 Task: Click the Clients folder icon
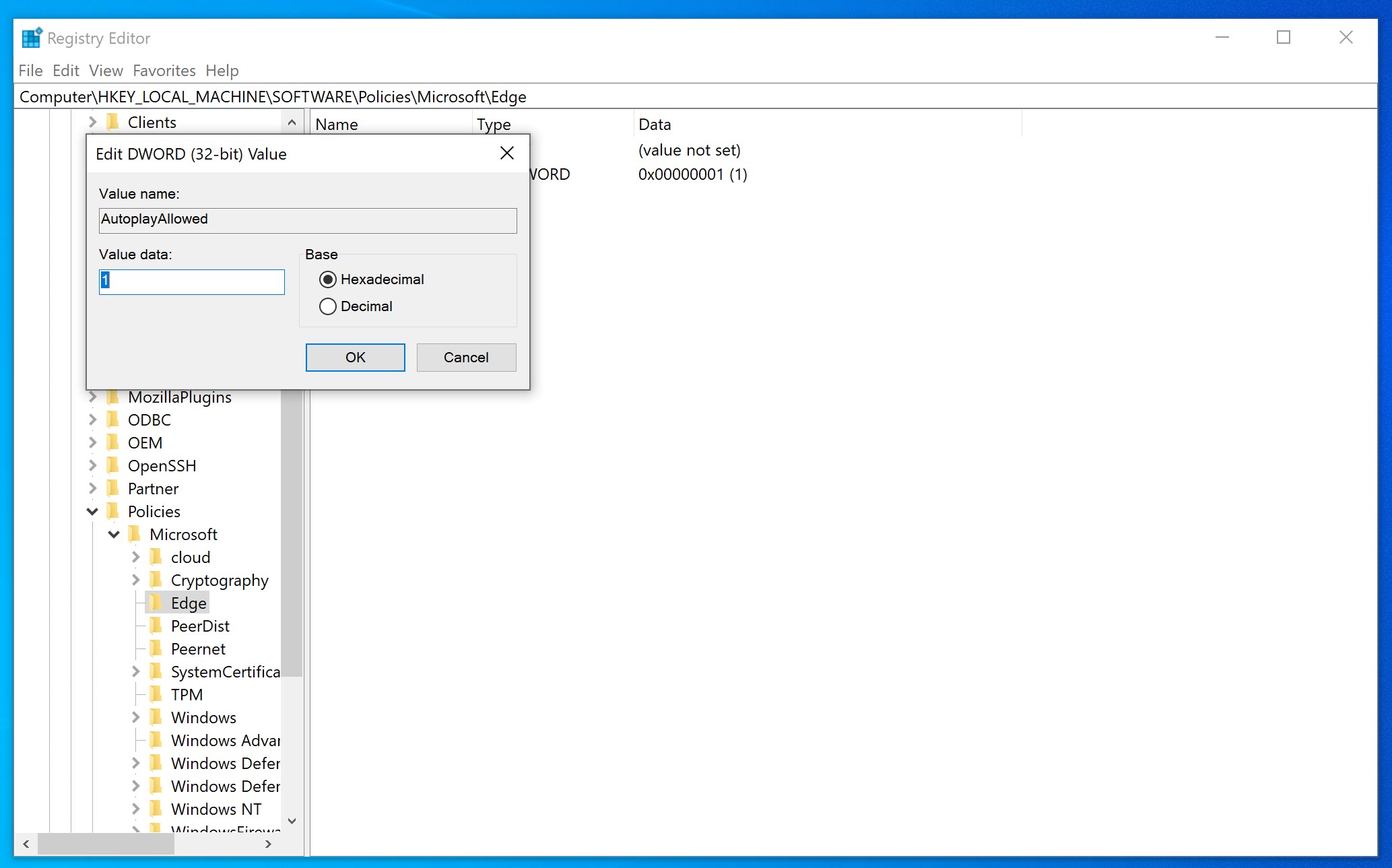coord(113,122)
